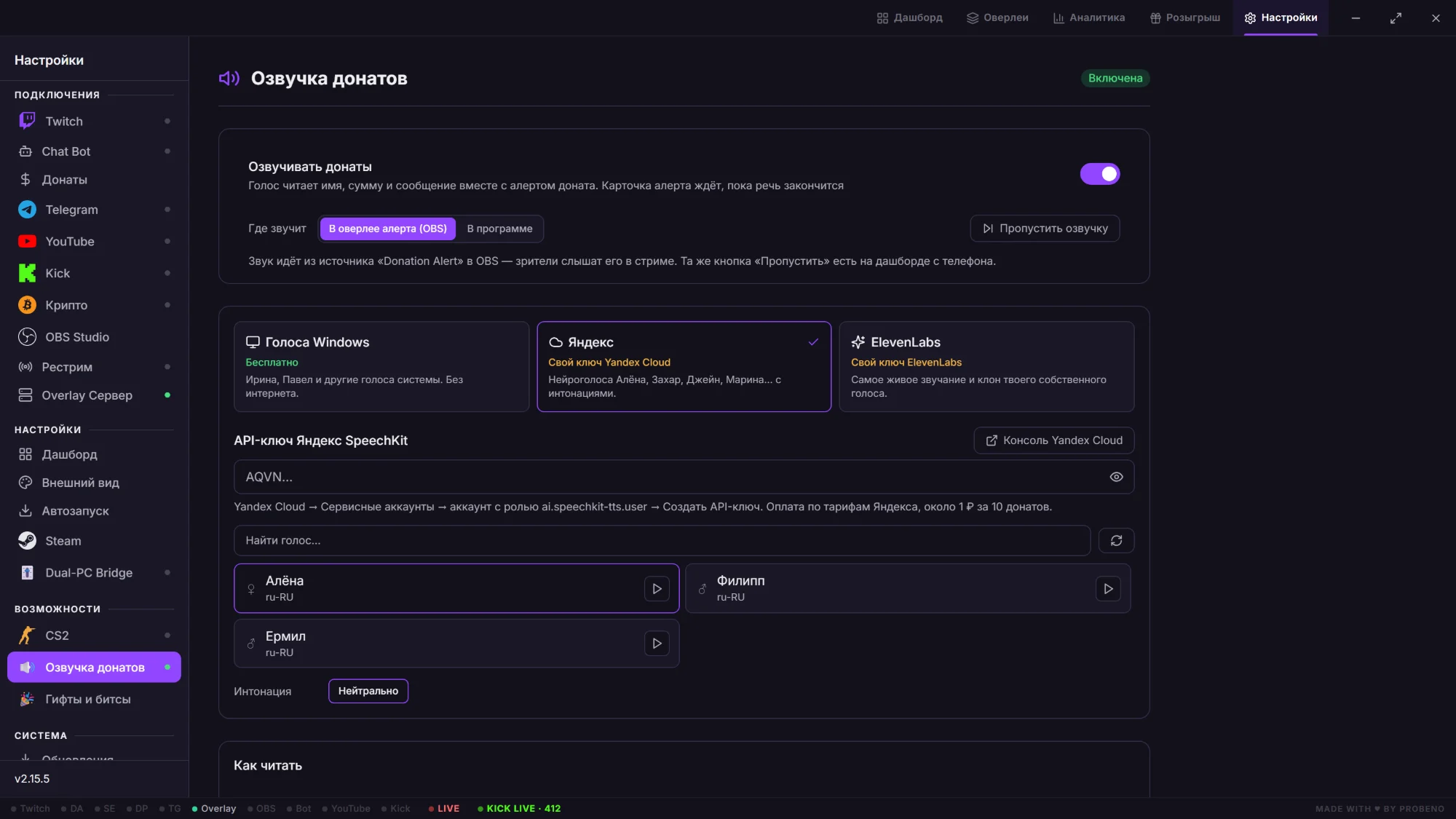Image resolution: width=1456 pixels, height=819 pixels.
Task: Focus the Найти голос search field
Action: [x=662, y=540]
